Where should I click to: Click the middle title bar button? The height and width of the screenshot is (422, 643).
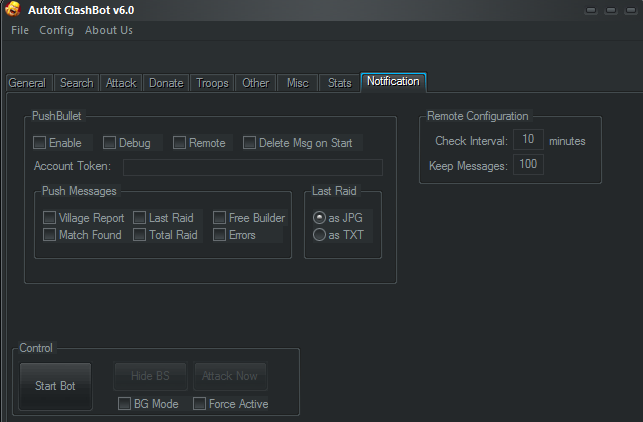pyautogui.click(x=611, y=10)
